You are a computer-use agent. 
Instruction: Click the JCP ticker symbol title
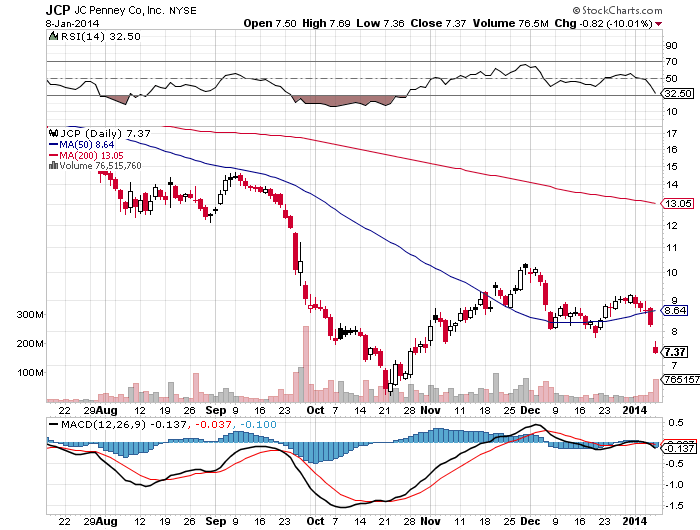58,10
